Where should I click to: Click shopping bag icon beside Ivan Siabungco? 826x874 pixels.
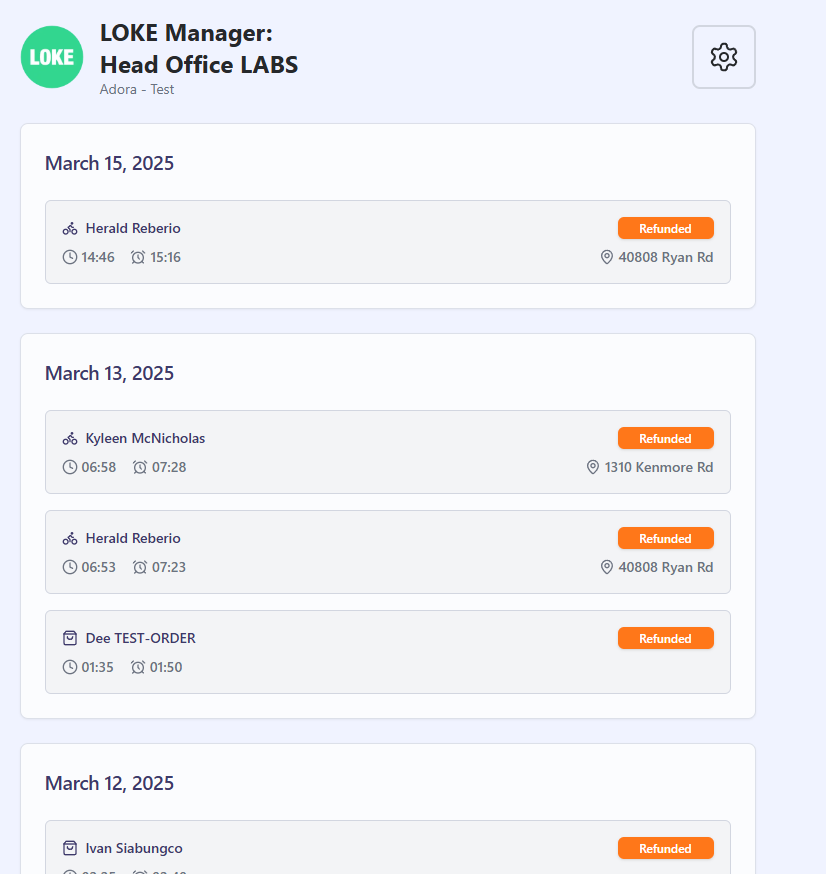click(70, 848)
